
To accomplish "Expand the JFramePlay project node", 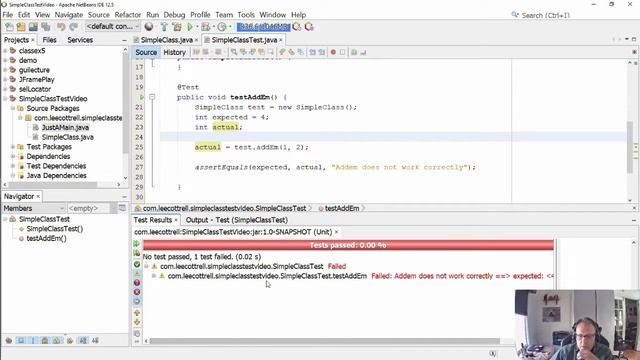I will 5,80.
